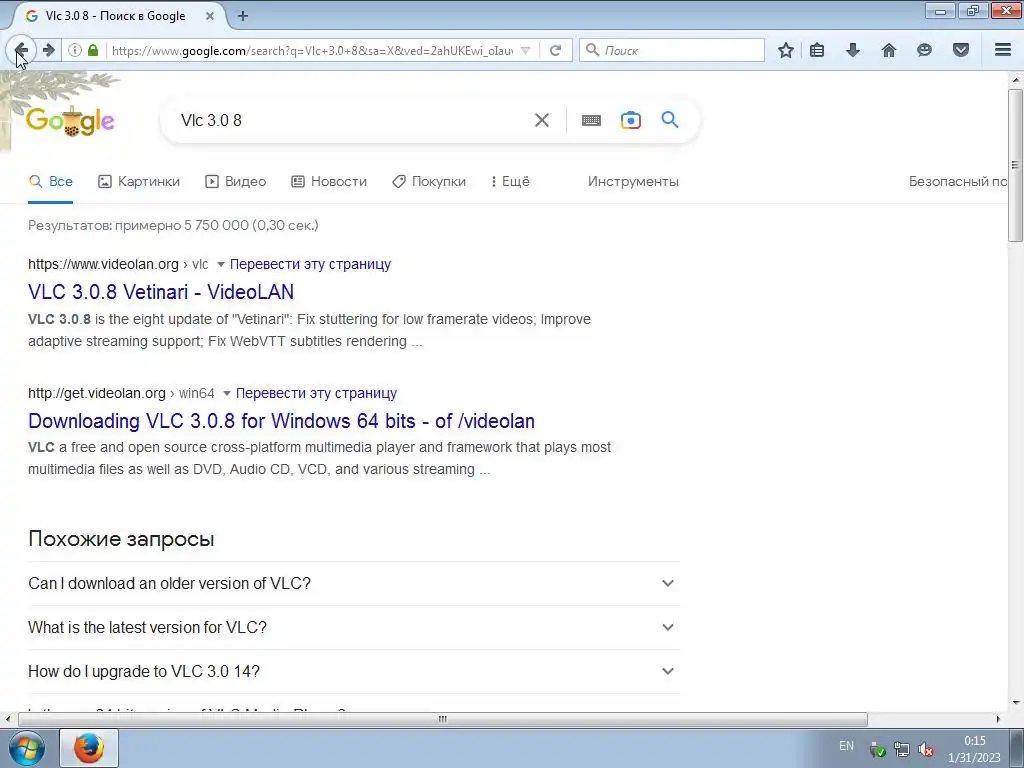
Task: Open the Firefox hamburger menu
Action: click(1003, 50)
